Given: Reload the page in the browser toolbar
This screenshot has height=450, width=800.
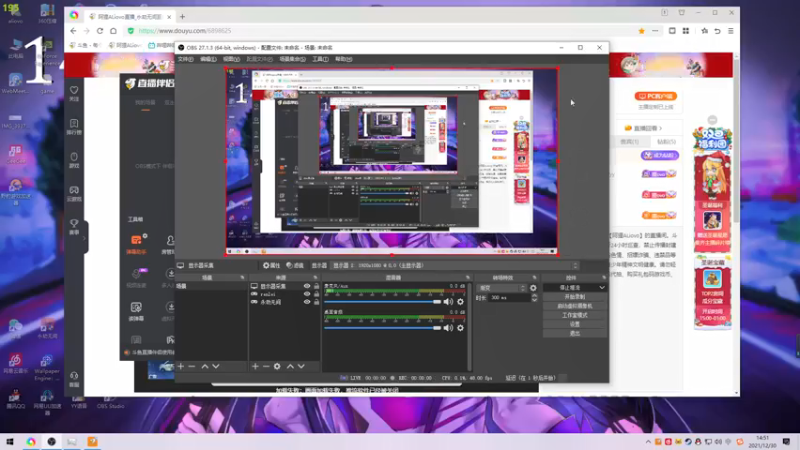Looking at the screenshot, I should pyautogui.click(x=100, y=31).
